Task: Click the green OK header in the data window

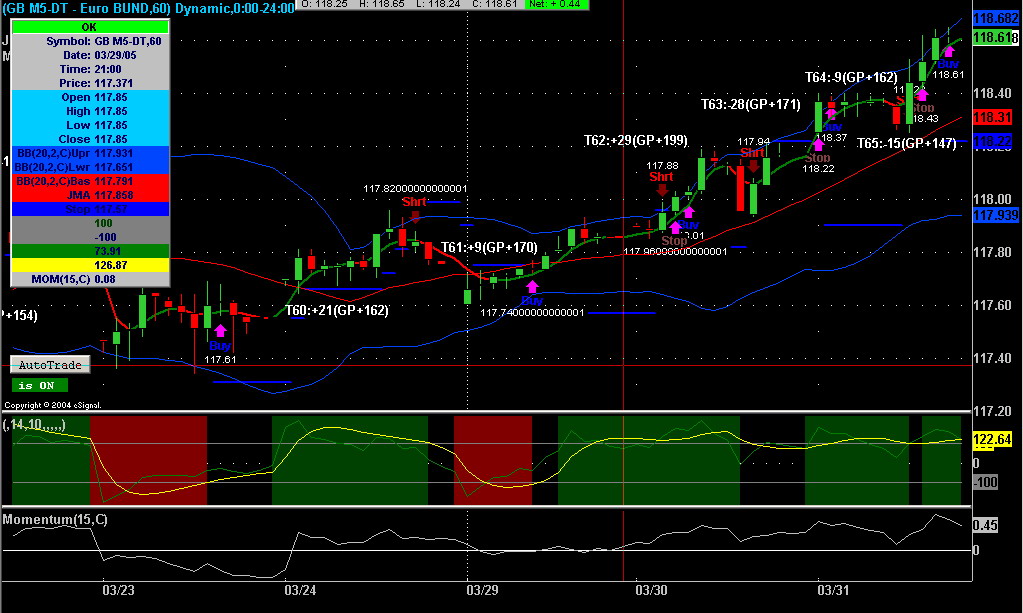Action: 90,27
